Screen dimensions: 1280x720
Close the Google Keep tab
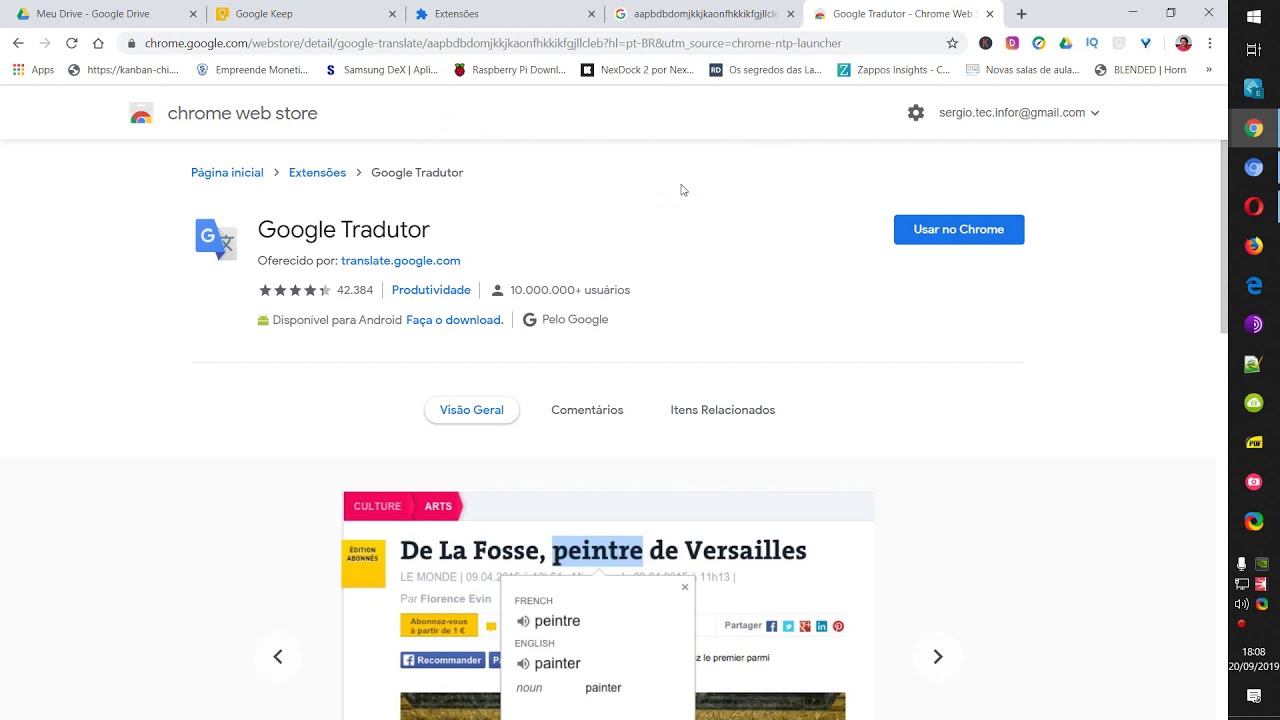point(393,14)
